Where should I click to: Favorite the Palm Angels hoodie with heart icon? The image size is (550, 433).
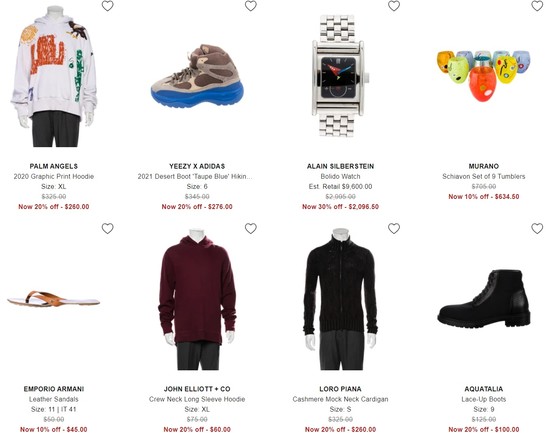pyautogui.click(x=108, y=6)
